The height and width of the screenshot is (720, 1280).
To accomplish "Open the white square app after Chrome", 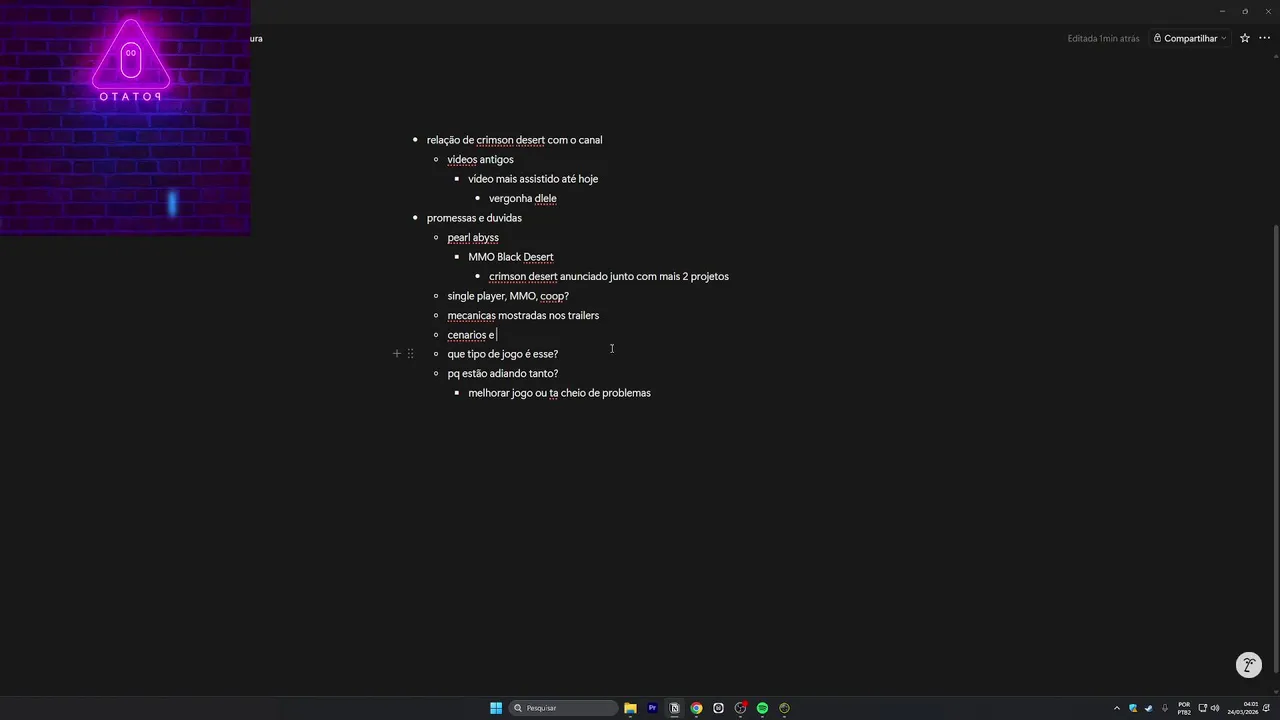I will coord(718,708).
